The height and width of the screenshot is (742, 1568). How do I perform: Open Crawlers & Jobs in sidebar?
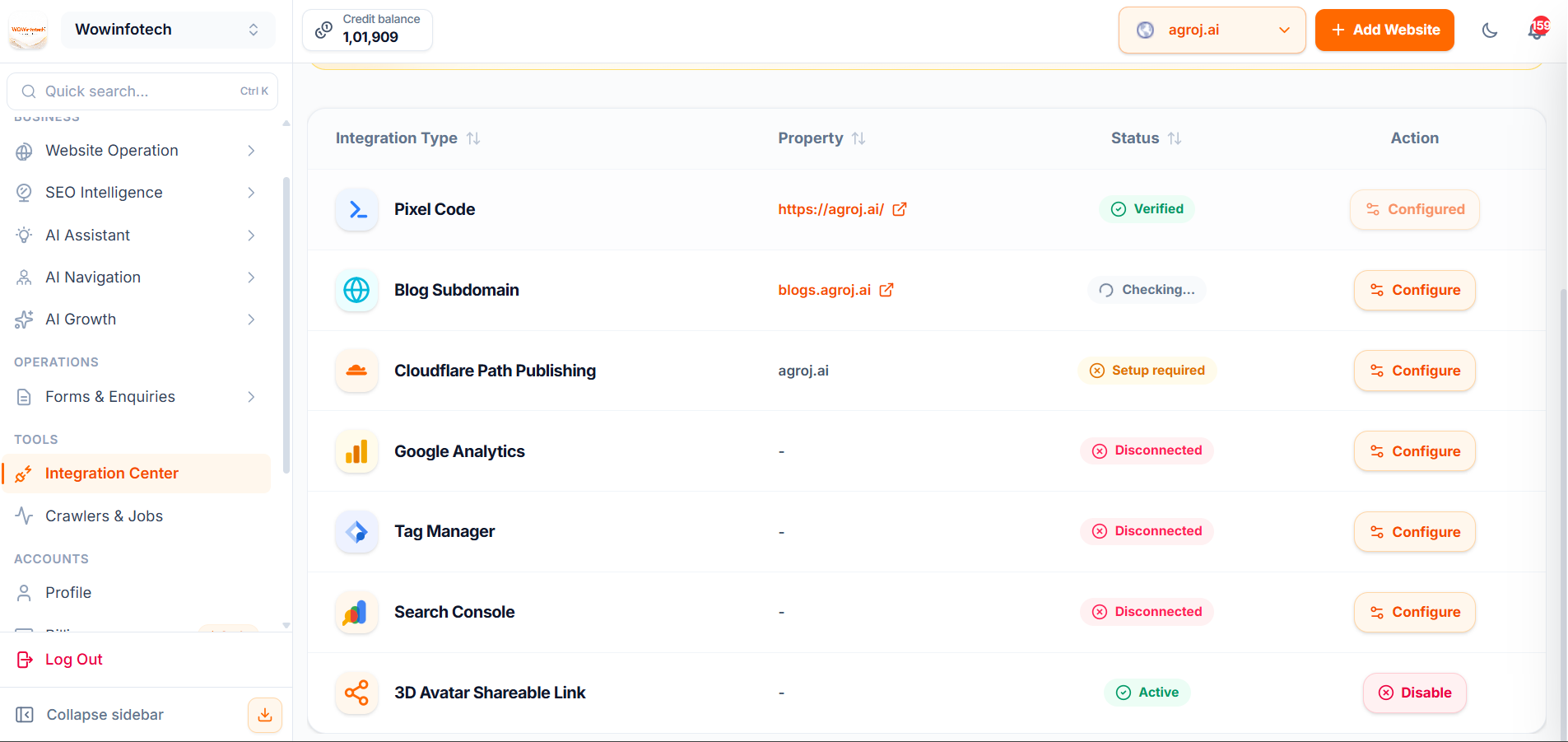point(137,516)
